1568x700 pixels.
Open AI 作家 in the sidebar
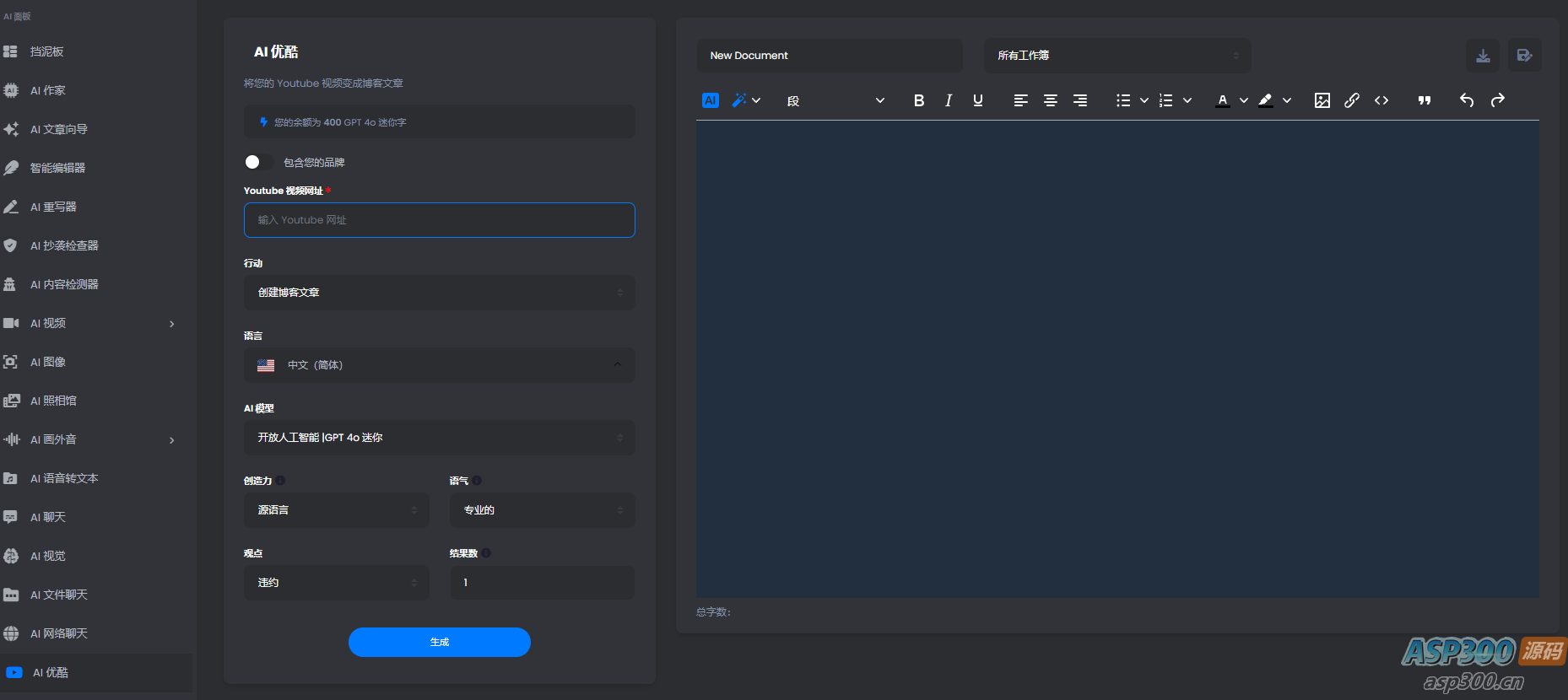point(48,90)
